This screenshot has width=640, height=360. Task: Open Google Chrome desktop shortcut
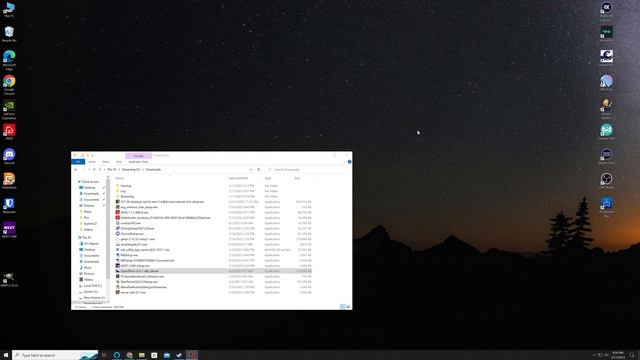click(x=9, y=84)
